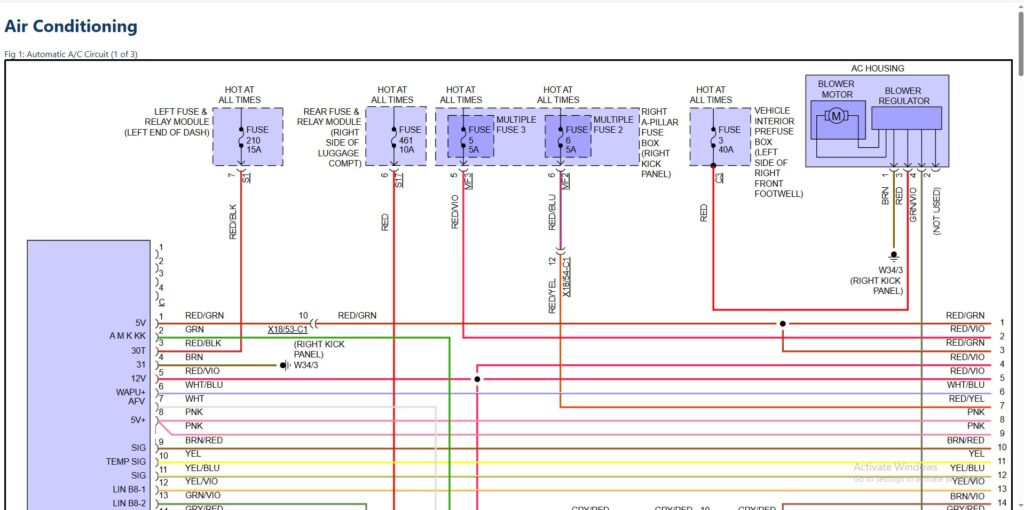Click the Blower Regulator box in AC Housing
Viewport: 1024px width, 510px height.
906,118
